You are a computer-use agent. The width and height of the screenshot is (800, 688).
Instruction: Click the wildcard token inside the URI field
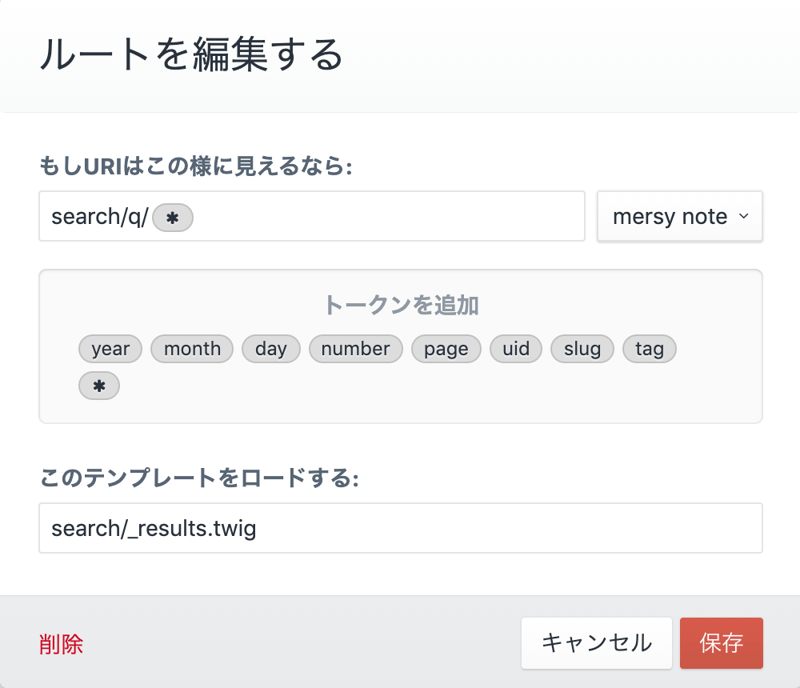click(x=172, y=217)
